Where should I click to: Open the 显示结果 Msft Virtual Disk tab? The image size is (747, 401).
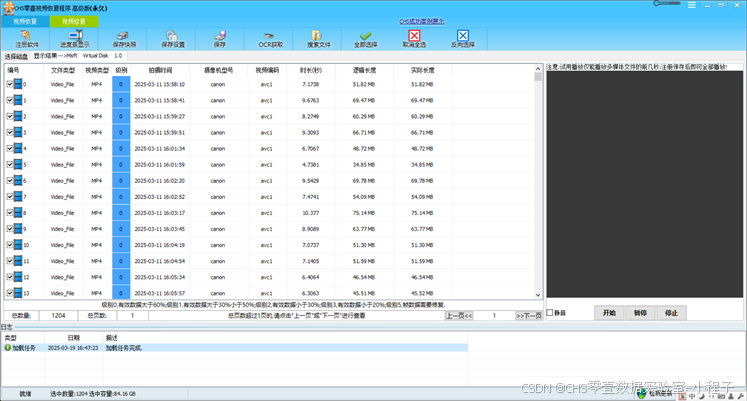78,56
